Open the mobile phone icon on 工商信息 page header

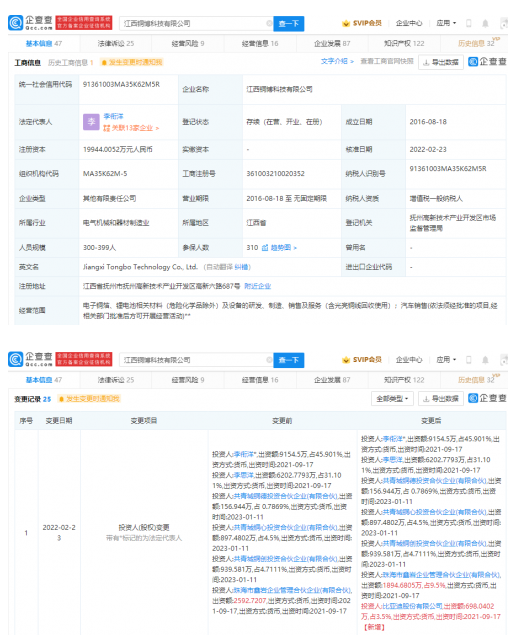(x=469, y=23)
